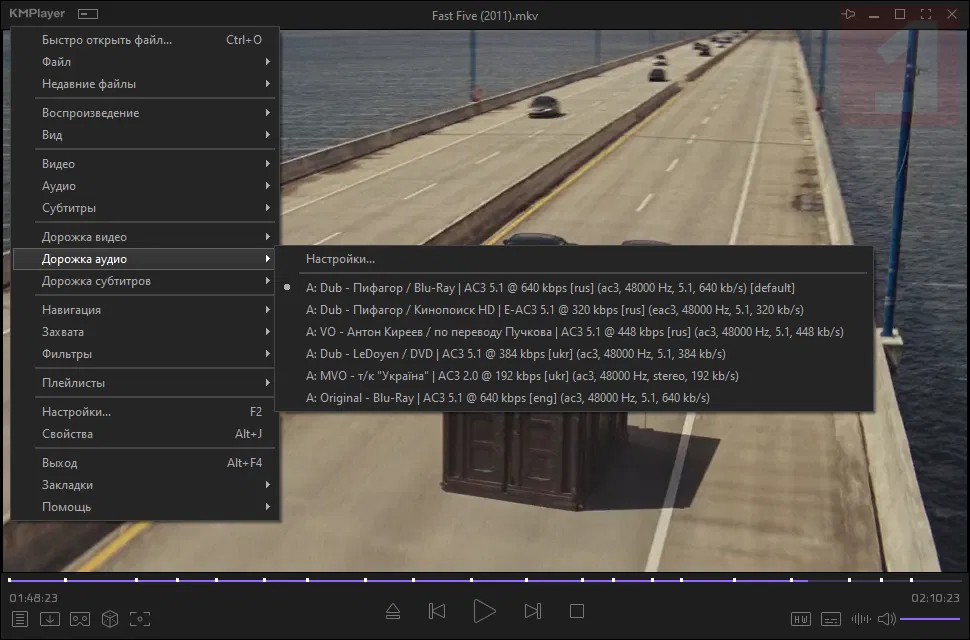Mute audio with the speaker icon
The image size is (970, 640).
(x=886, y=619)
